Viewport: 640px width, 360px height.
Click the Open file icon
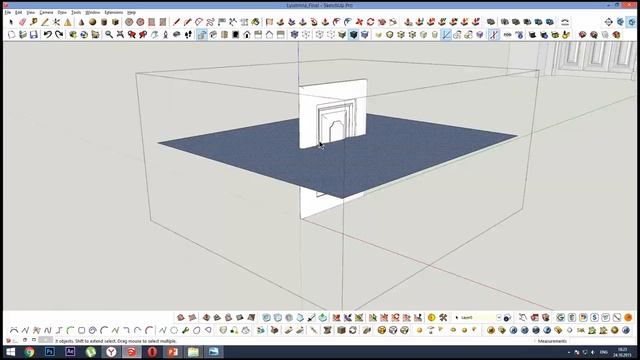pyautogui.click(x=22, y=35)
